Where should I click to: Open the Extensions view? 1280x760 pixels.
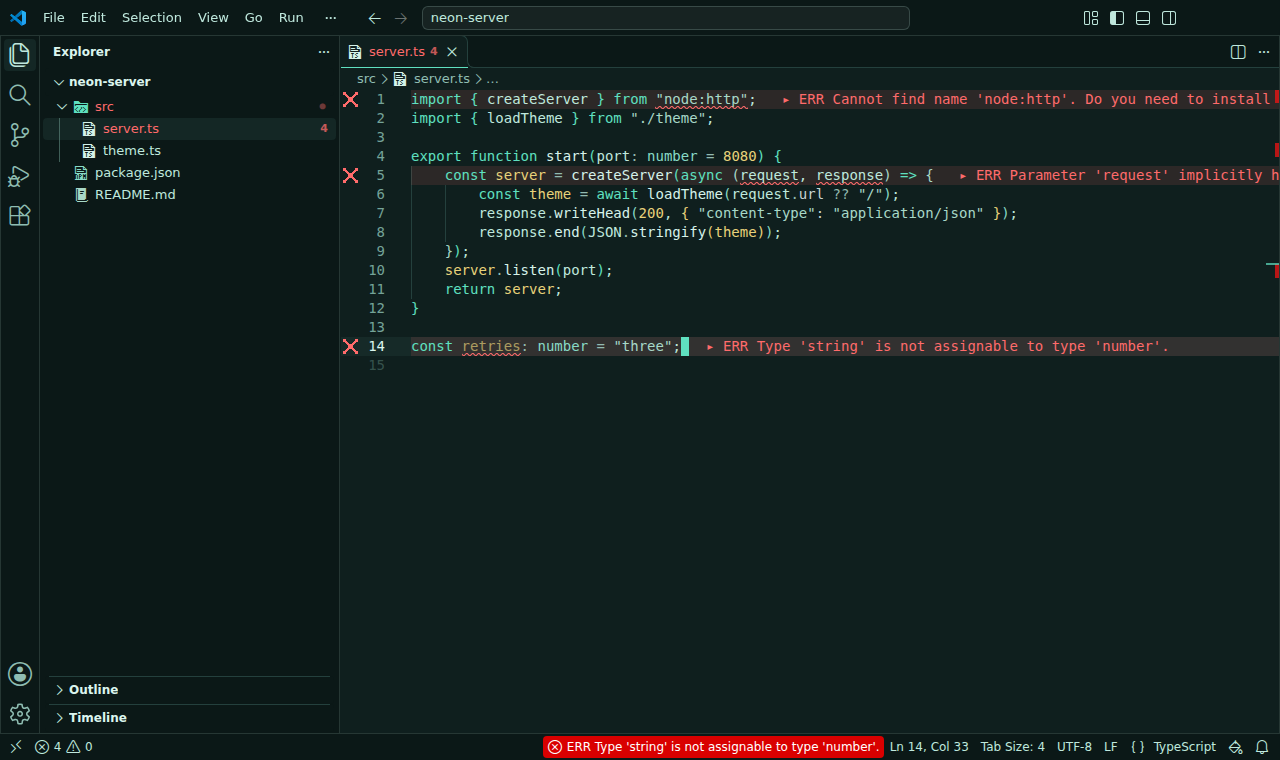tap(19, 216)
